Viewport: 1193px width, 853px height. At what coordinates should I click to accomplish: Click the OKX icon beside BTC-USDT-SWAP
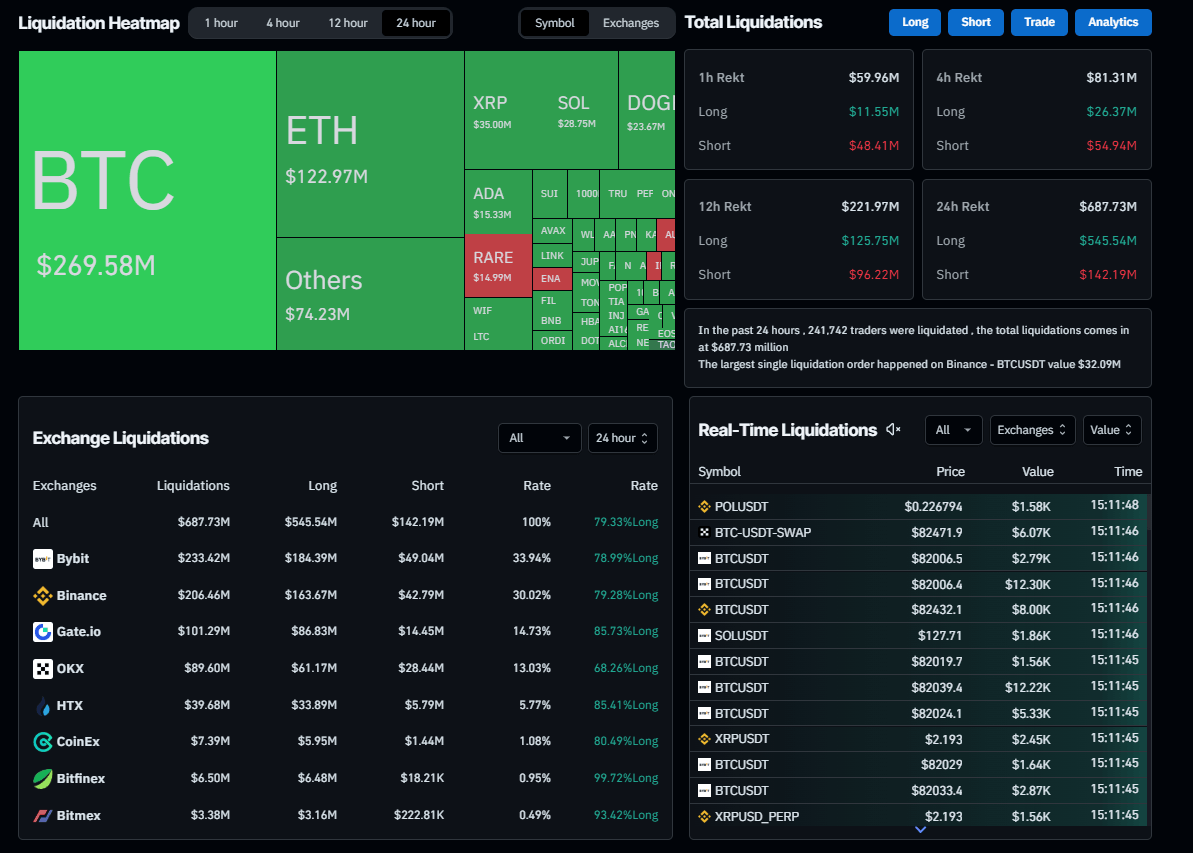(704, 533)
